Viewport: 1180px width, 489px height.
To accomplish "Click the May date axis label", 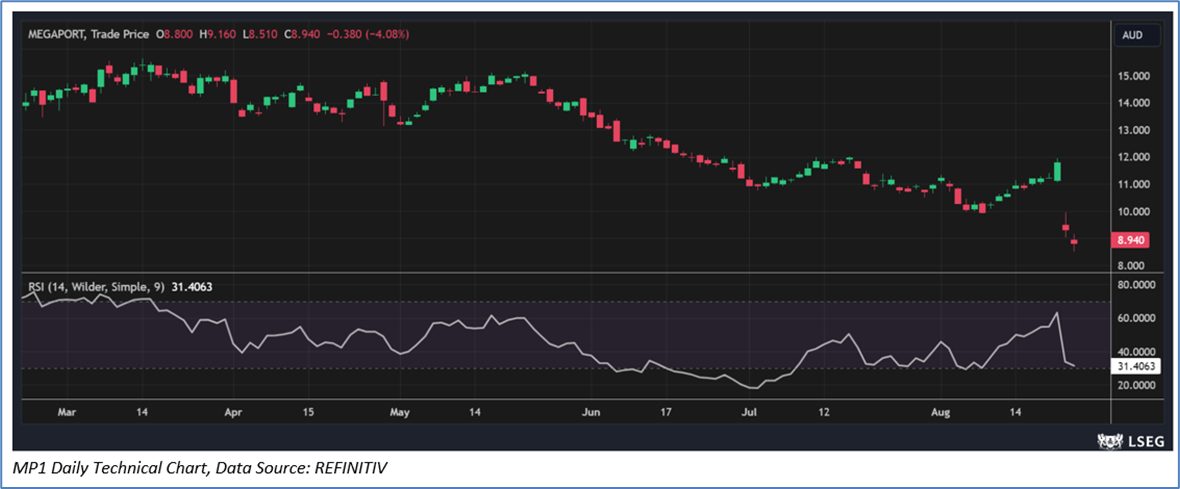I will pyautogui.click(x=400, y=412).
